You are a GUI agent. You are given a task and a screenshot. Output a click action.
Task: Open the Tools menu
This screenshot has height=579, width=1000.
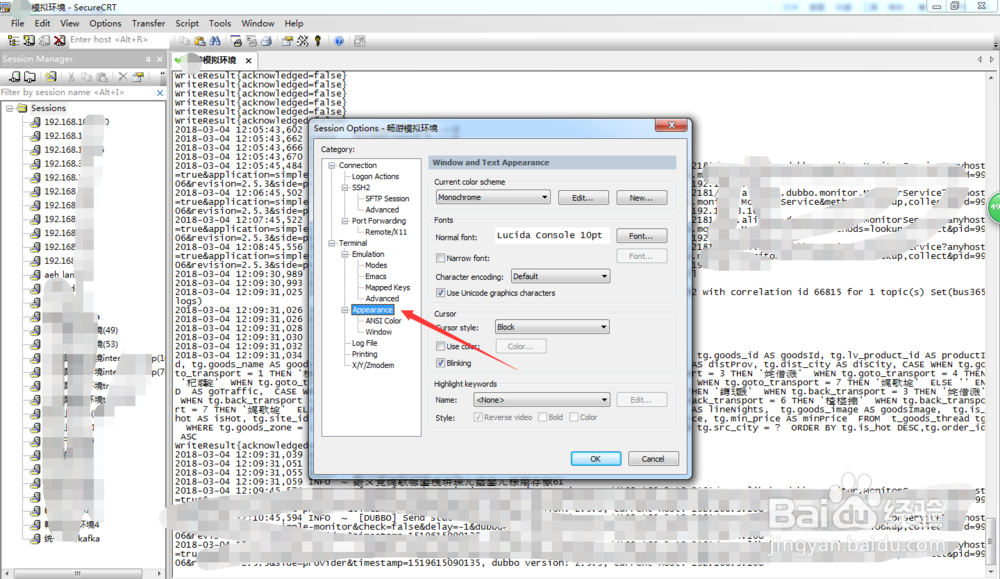tap(220, 23)
